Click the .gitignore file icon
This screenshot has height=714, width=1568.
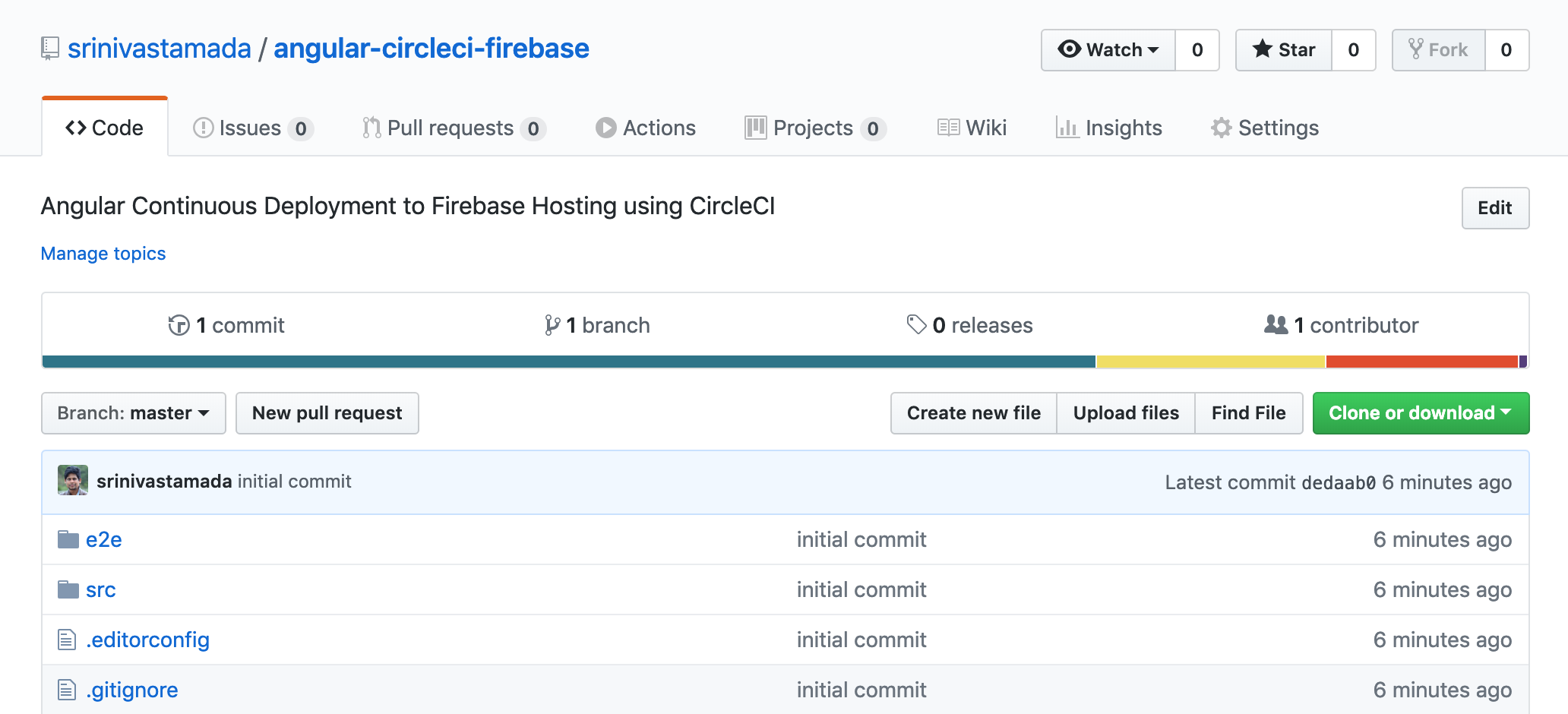point(67,690)
